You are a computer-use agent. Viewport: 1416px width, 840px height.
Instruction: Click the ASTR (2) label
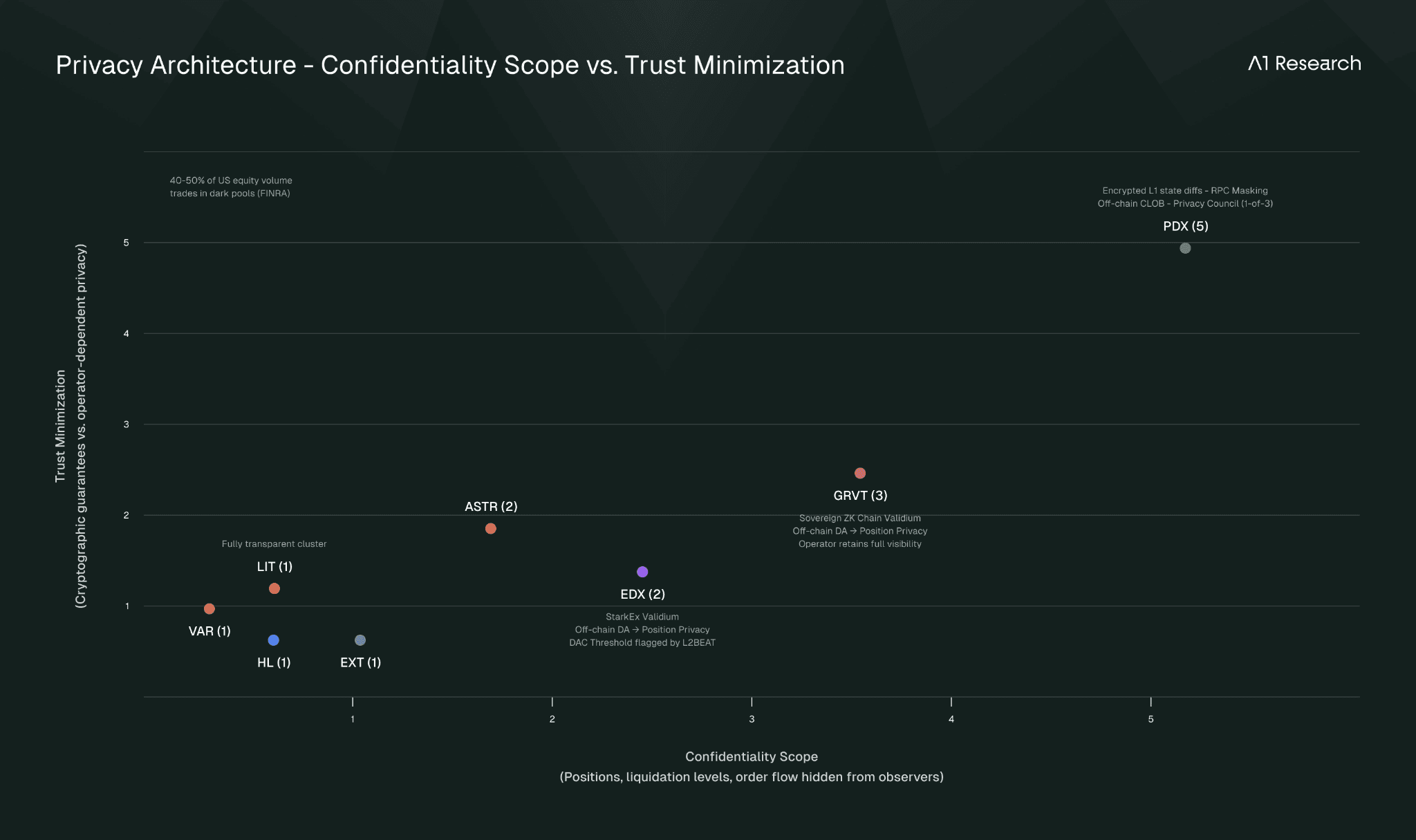(491, 507)
